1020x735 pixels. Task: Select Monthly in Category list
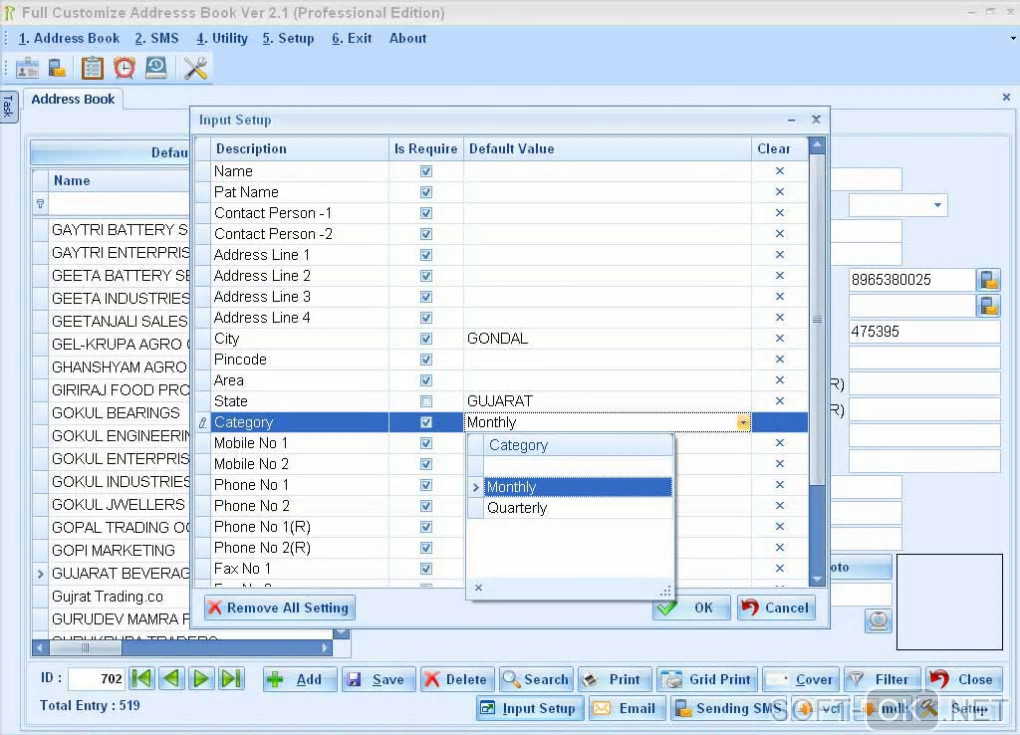click(578, 487)
